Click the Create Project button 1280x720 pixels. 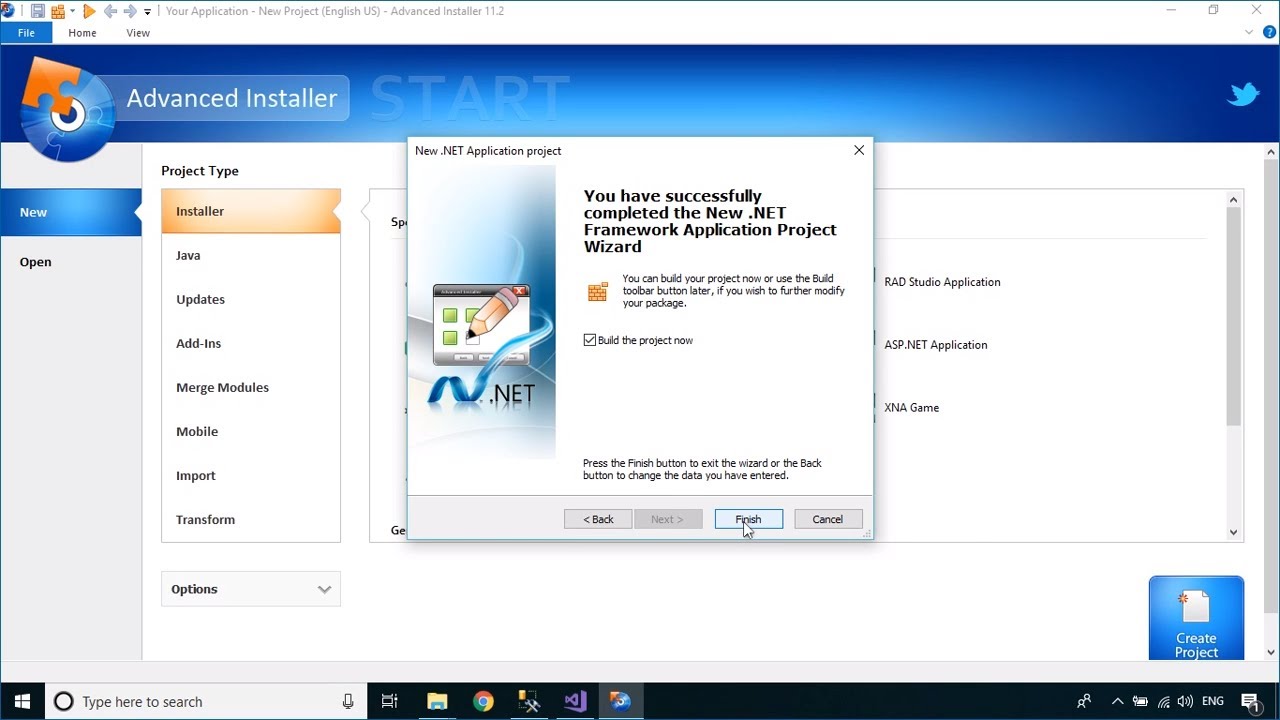[1196, 618]
